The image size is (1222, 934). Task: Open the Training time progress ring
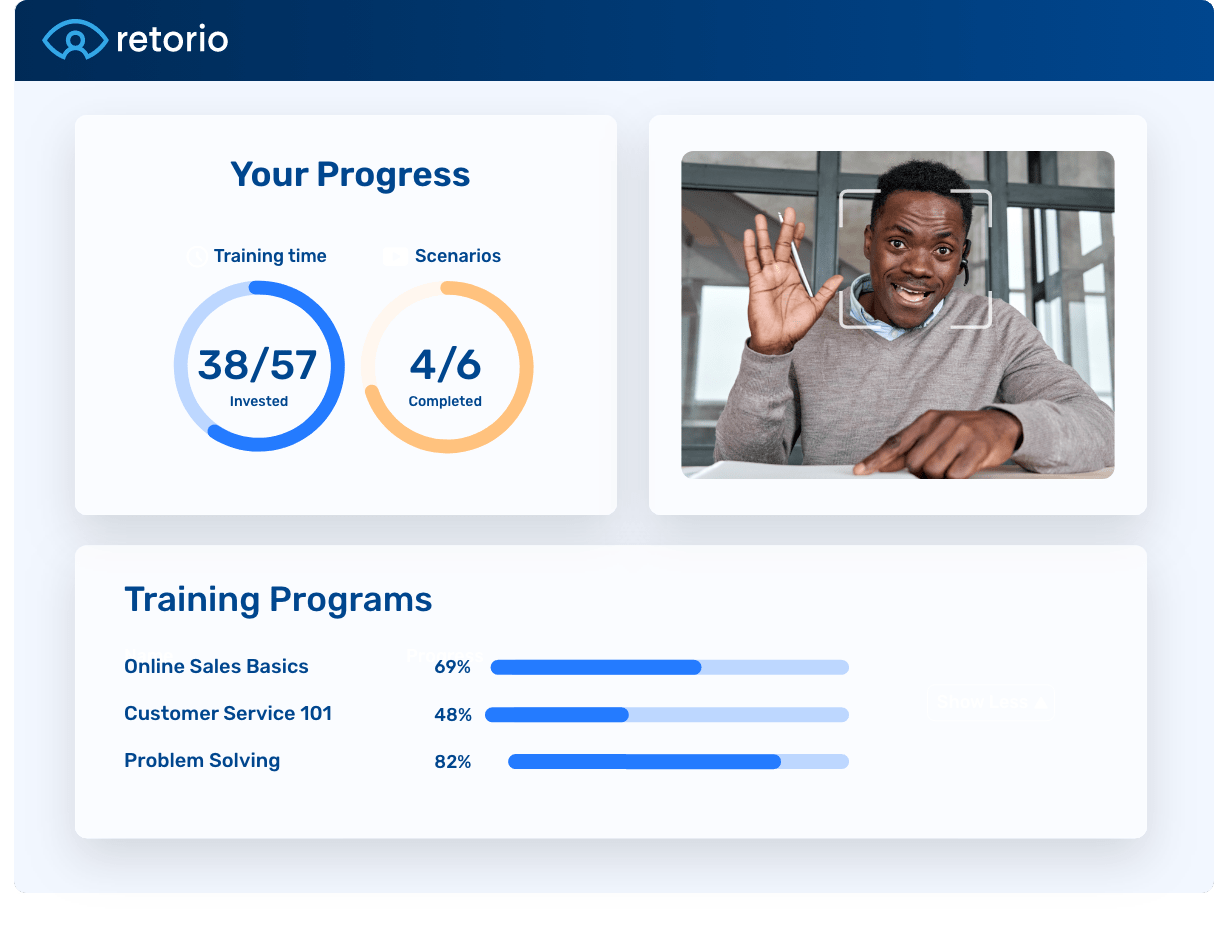pyautogui.click(x=259, y=365)
